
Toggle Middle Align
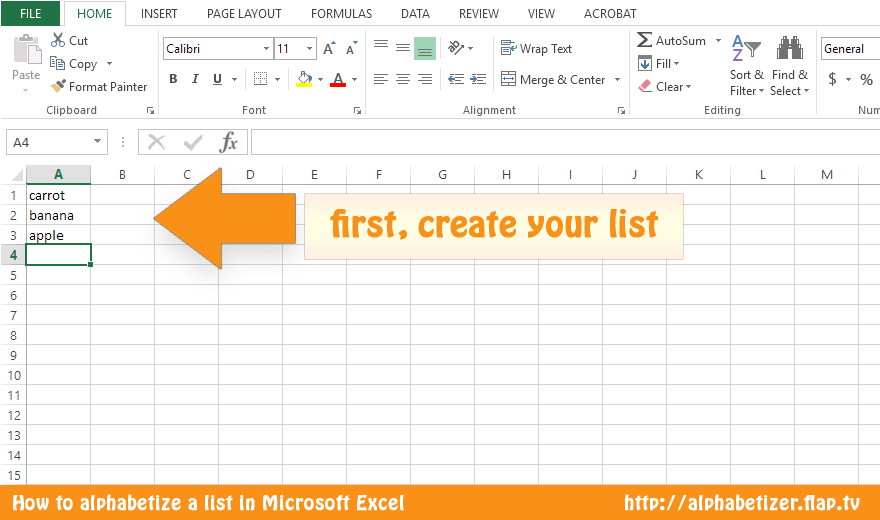(403, 48)
